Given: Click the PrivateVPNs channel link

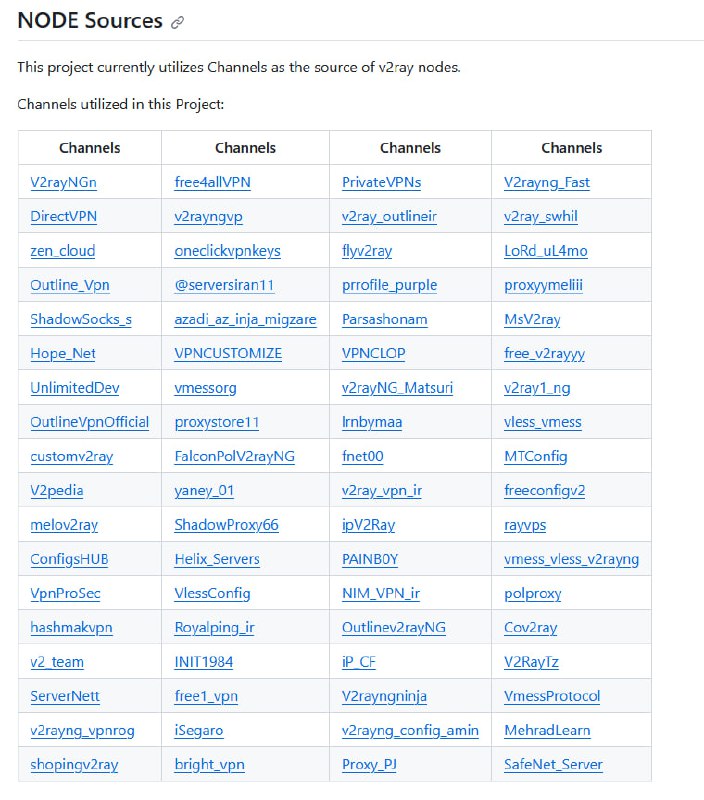Looking at the screenshot, I should tap(381, 182).
